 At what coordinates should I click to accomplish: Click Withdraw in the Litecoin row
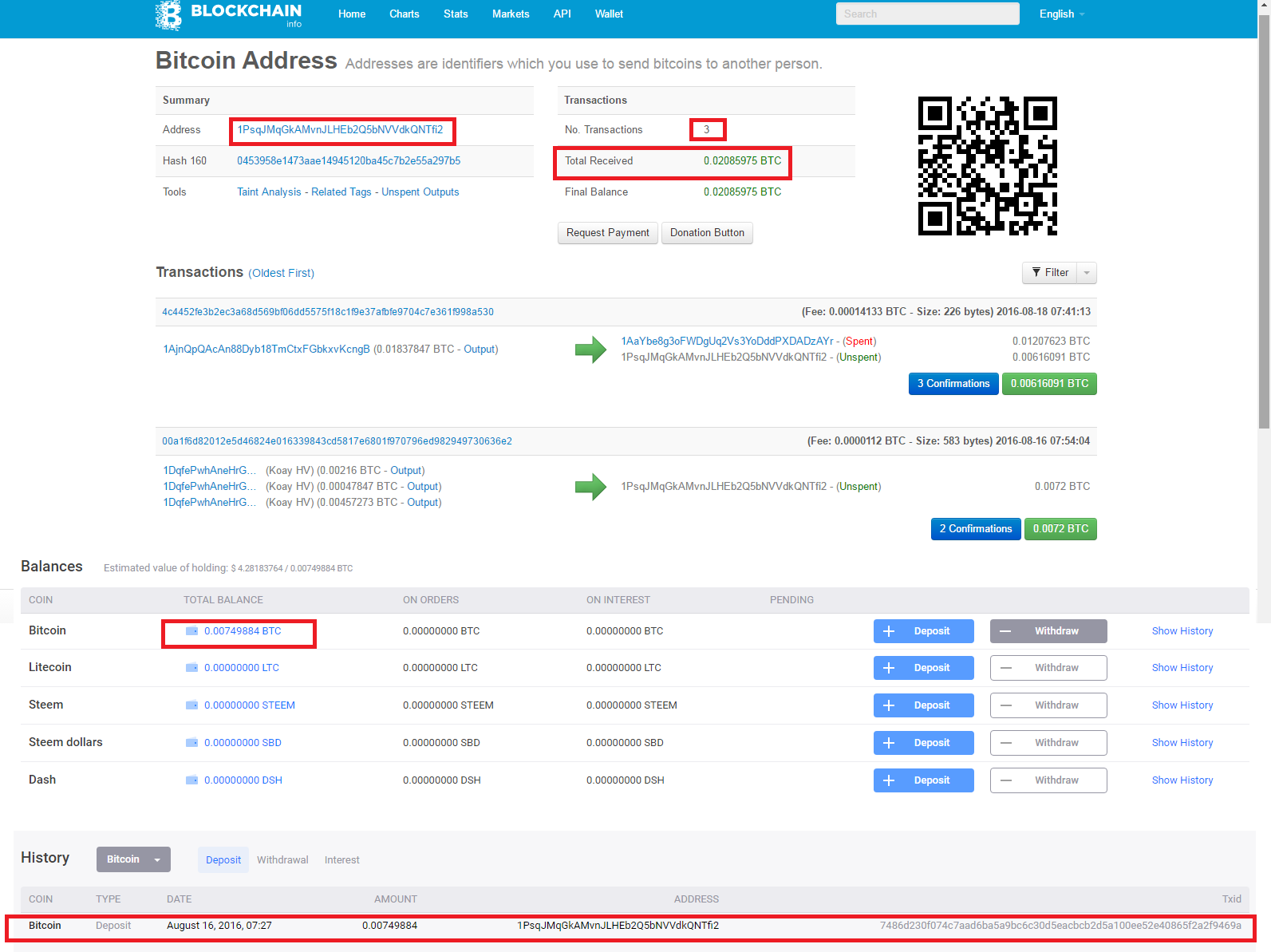1048,668
